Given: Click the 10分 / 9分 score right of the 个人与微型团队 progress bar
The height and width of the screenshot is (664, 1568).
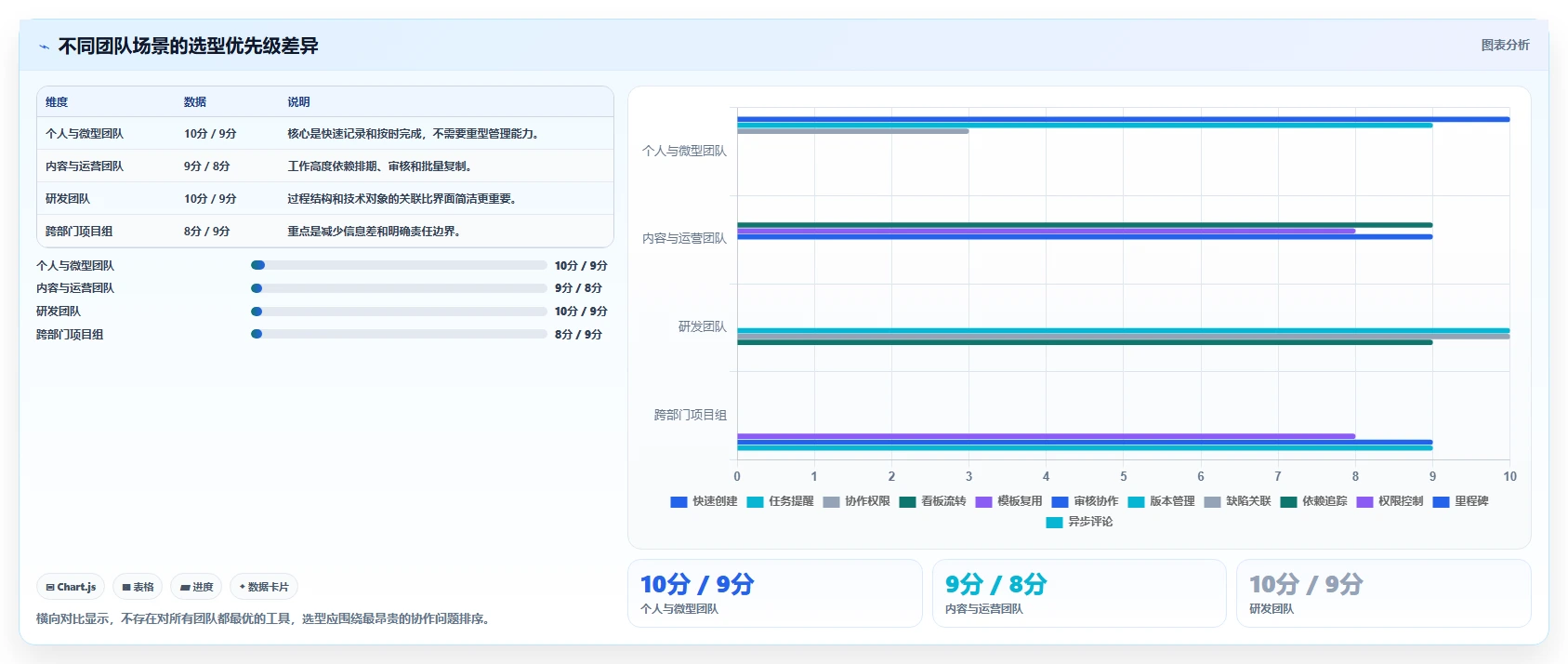Looking at the screenshot, I should pyautogui.click(x=581, y=266).
